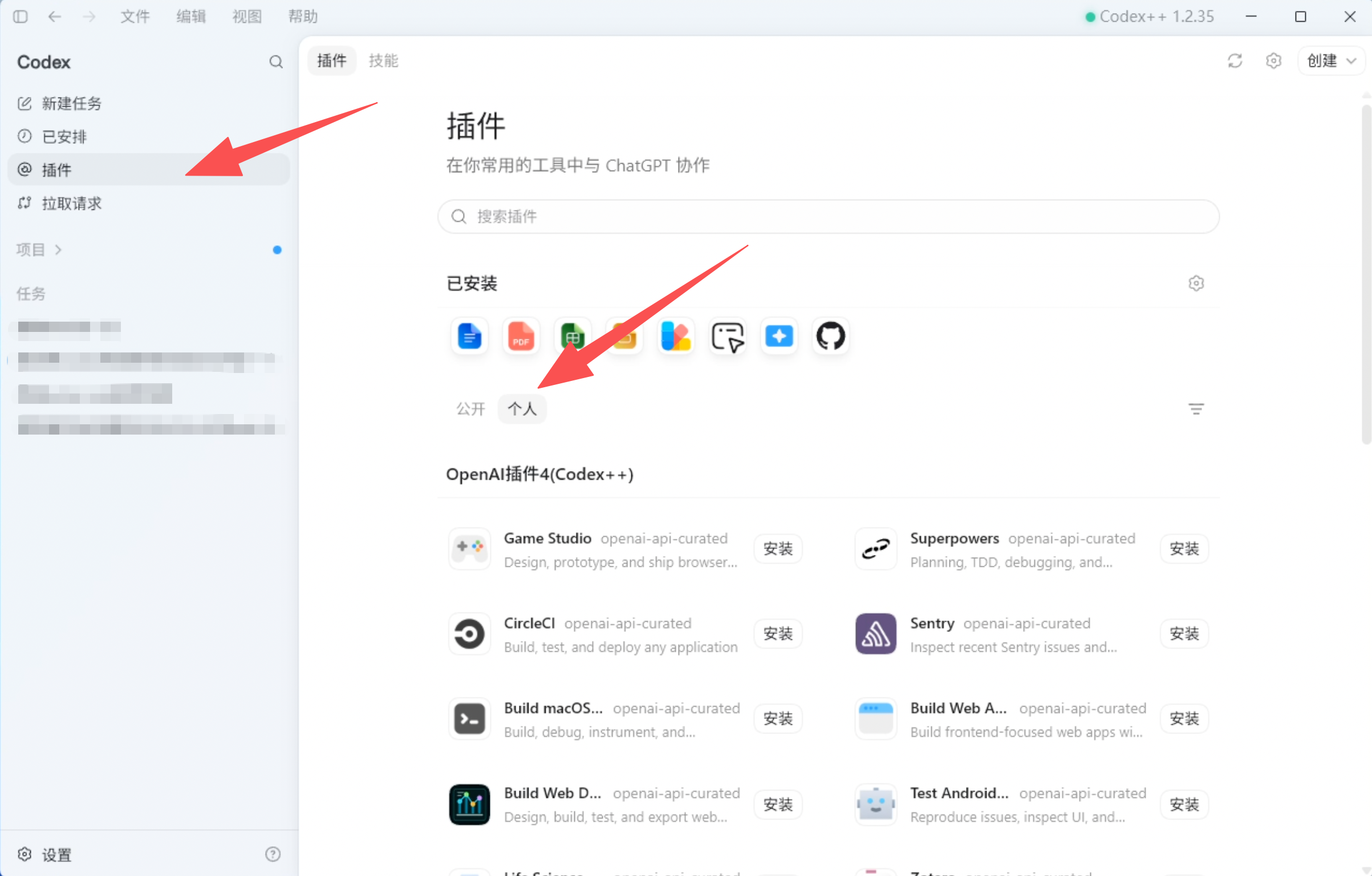Open the help question mark icon
The height and width of the screenshot is (876, 1372).
[x=273, y=854]
